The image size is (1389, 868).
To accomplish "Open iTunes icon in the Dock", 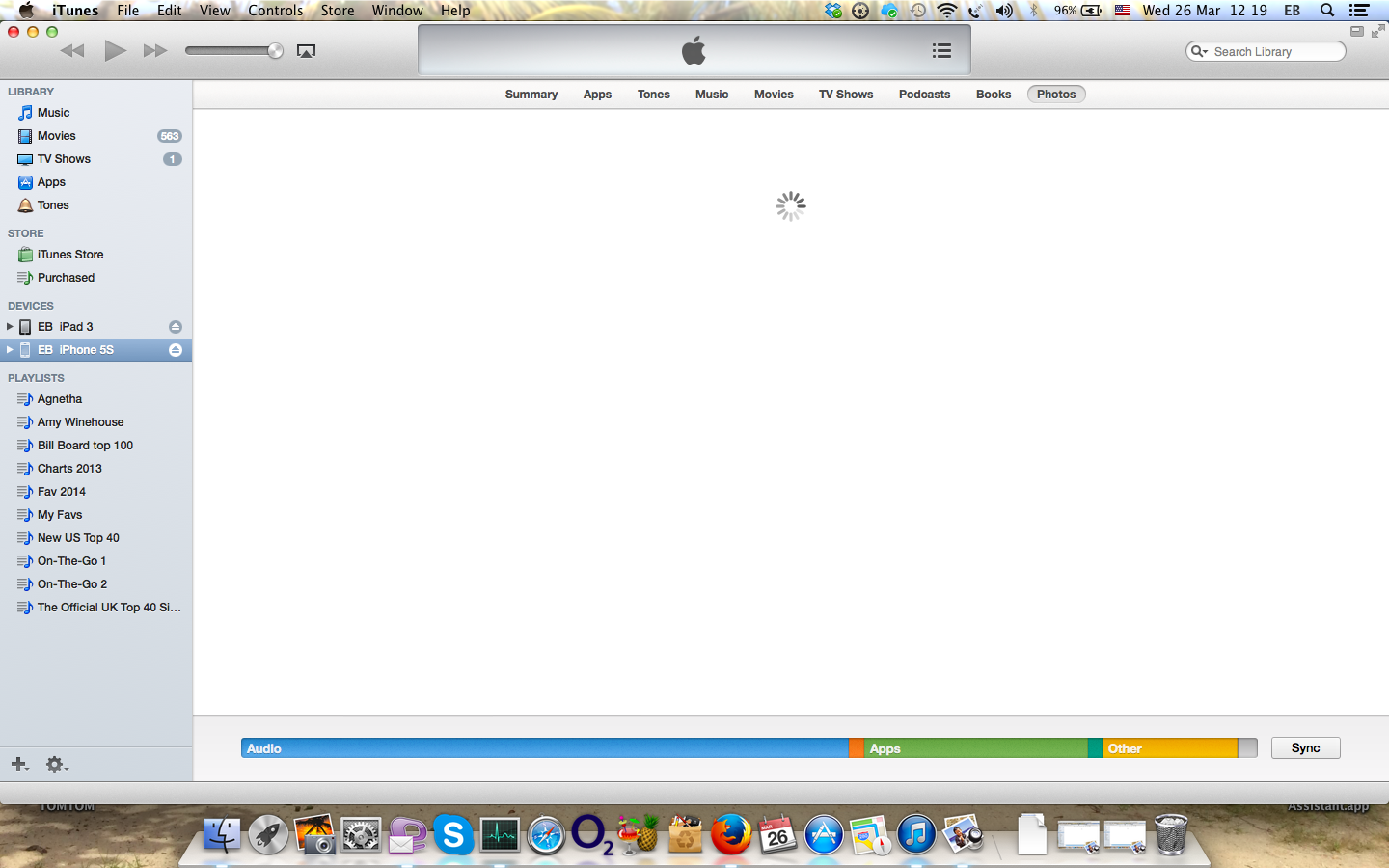I will click(916, 835).
